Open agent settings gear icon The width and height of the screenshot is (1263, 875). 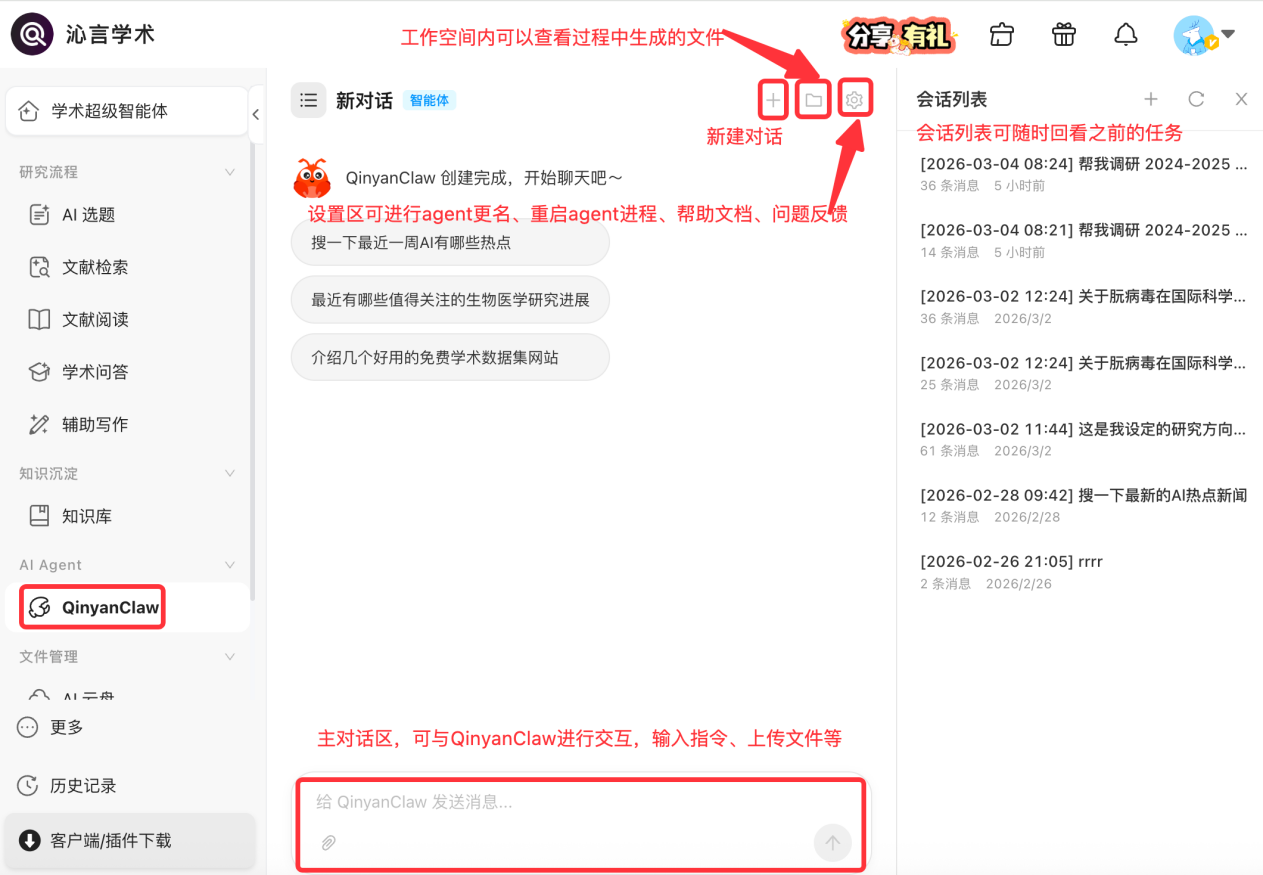click(854, 100)
